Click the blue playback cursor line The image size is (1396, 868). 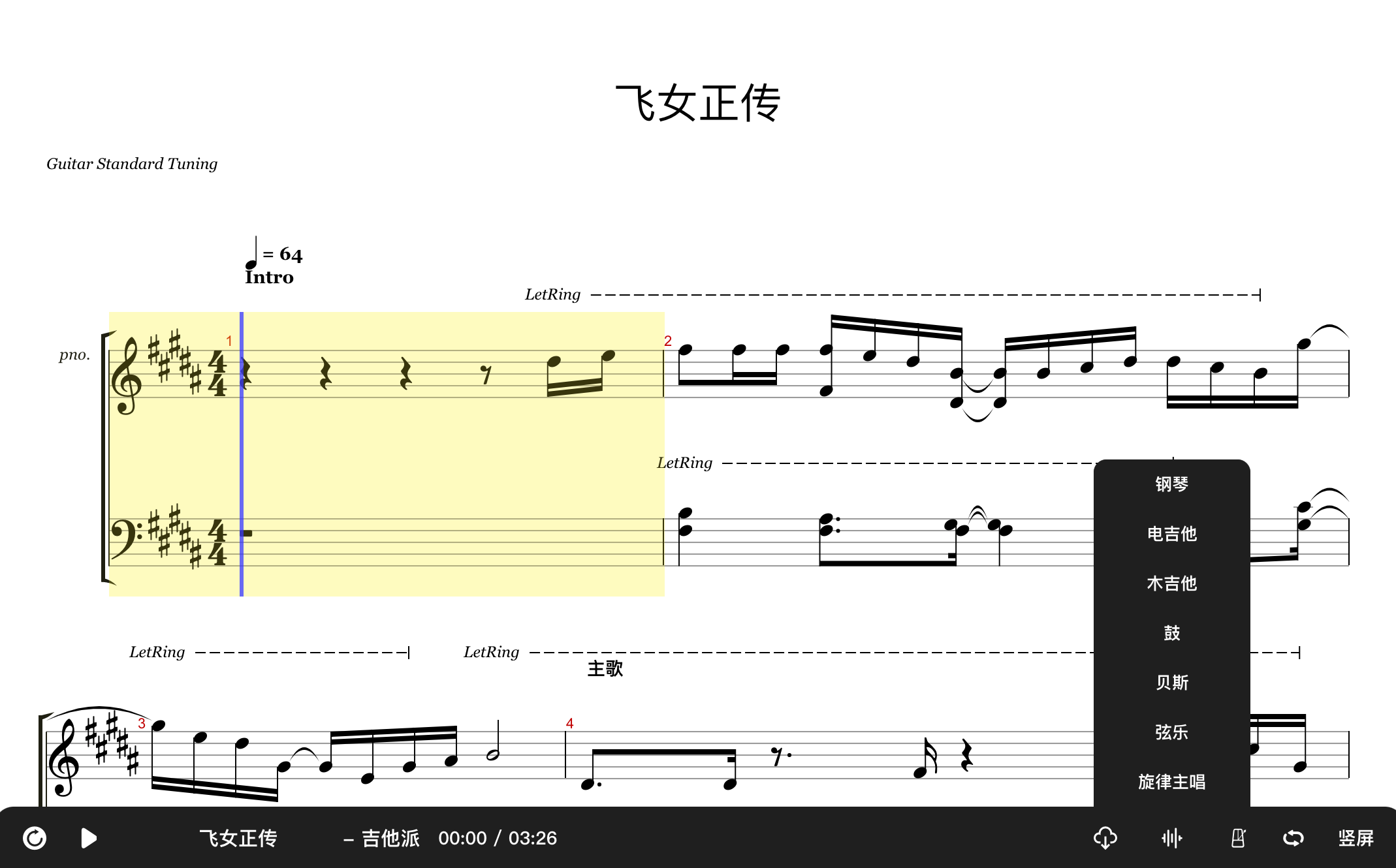pyautogui.click(x=242, y=454)
